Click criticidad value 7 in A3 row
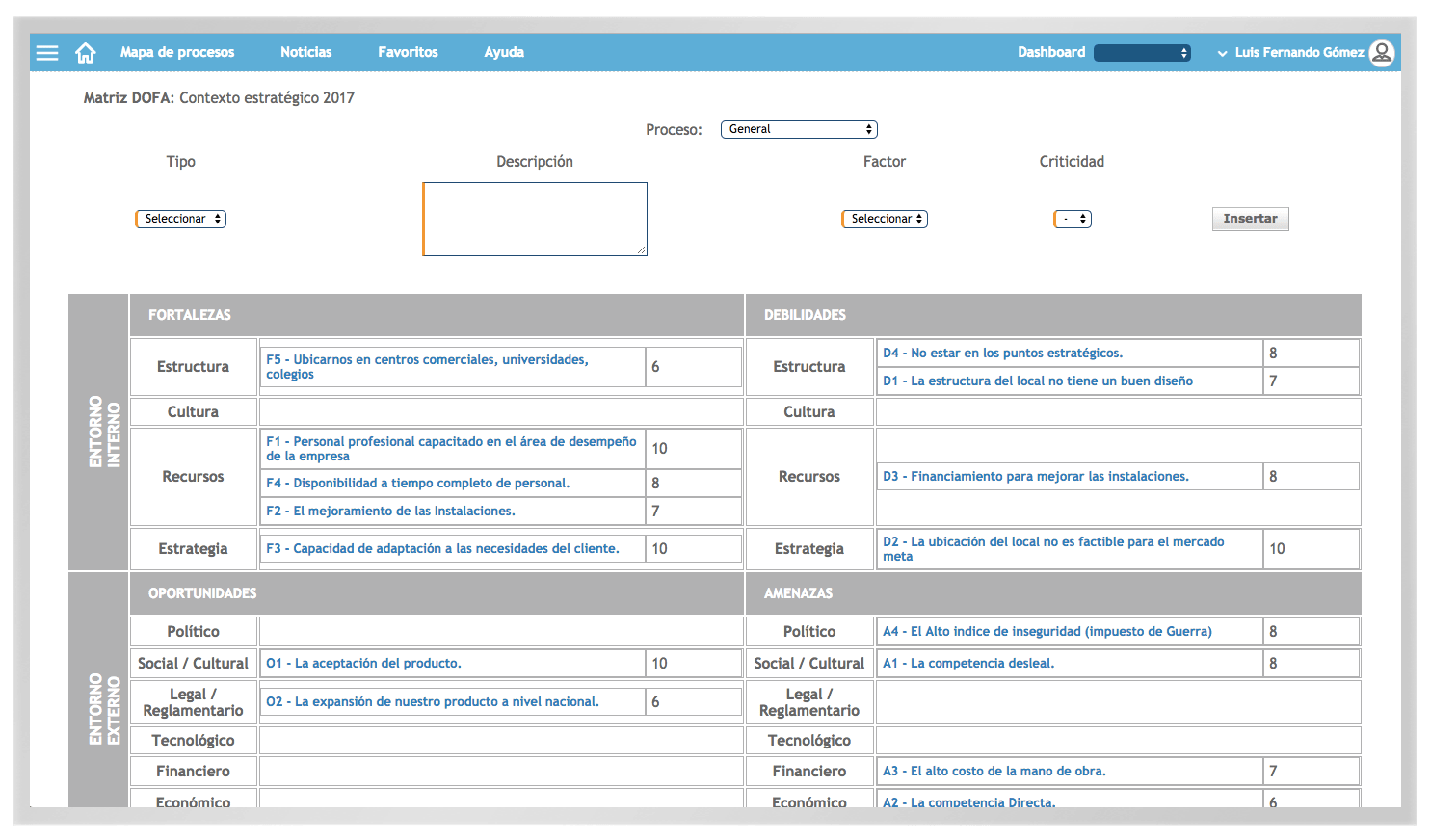1431x840 pixels. pos(1273,771)
